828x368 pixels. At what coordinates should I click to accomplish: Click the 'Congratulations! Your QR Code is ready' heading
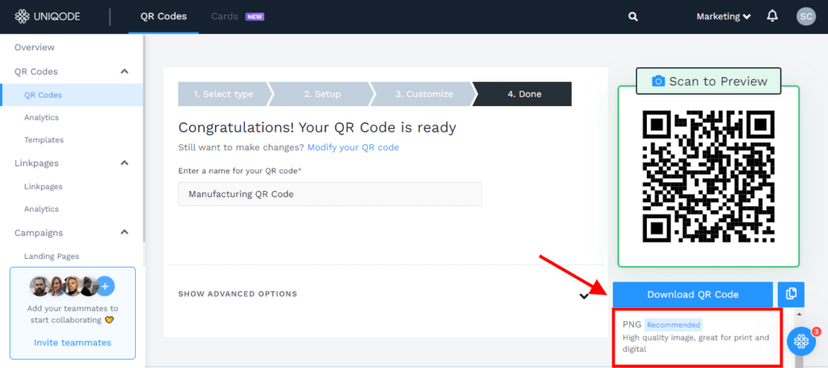click(x=317, y=127)
